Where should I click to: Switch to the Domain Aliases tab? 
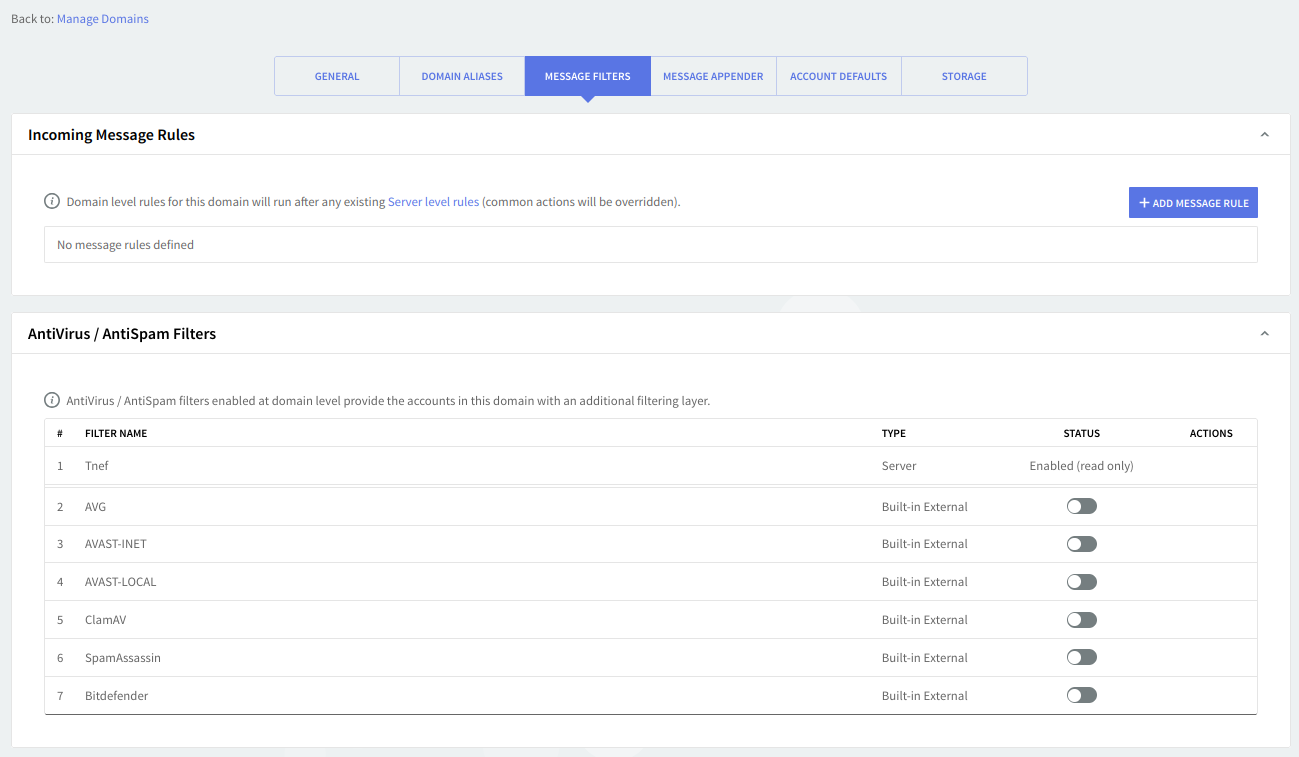click(462, 76)
